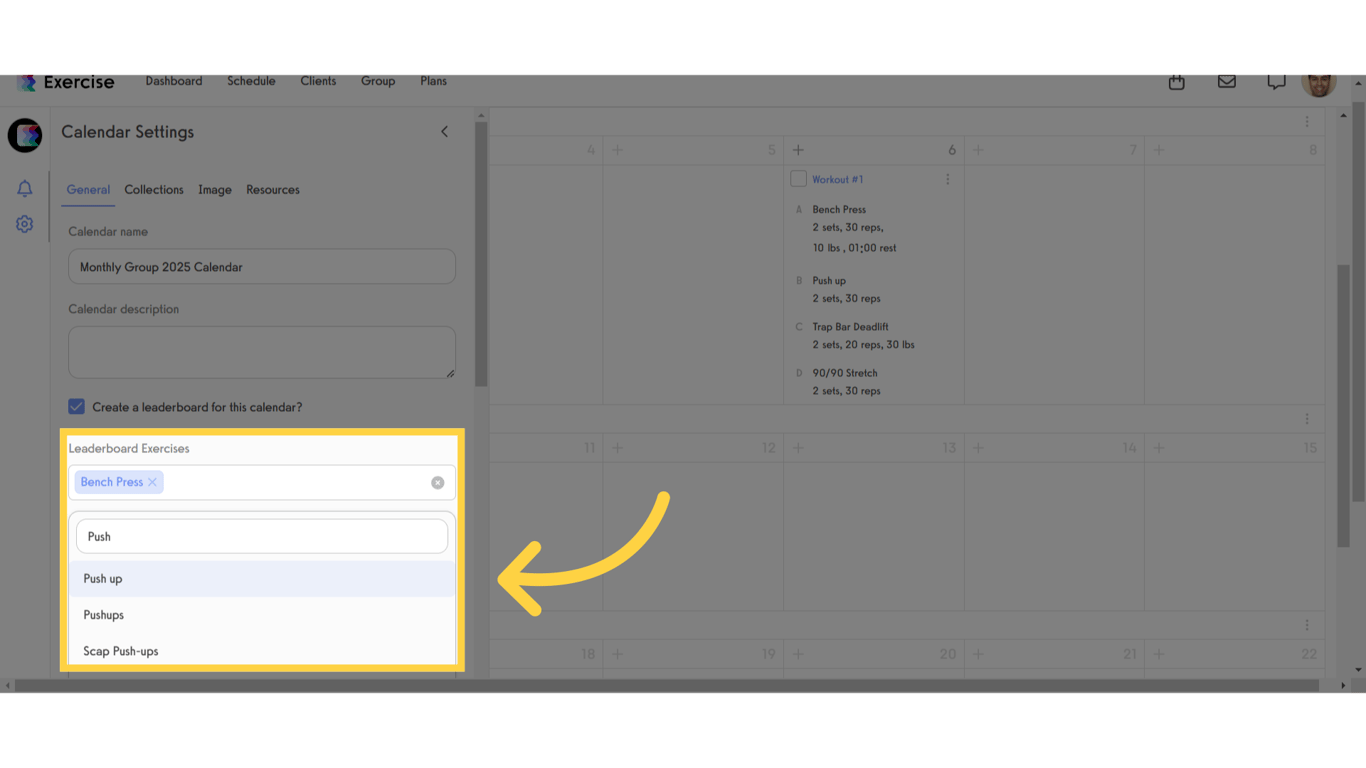The width and height of the screenshot is (1366, 768).
Task: Click the exercise search field containing Push
Action: 262,537
